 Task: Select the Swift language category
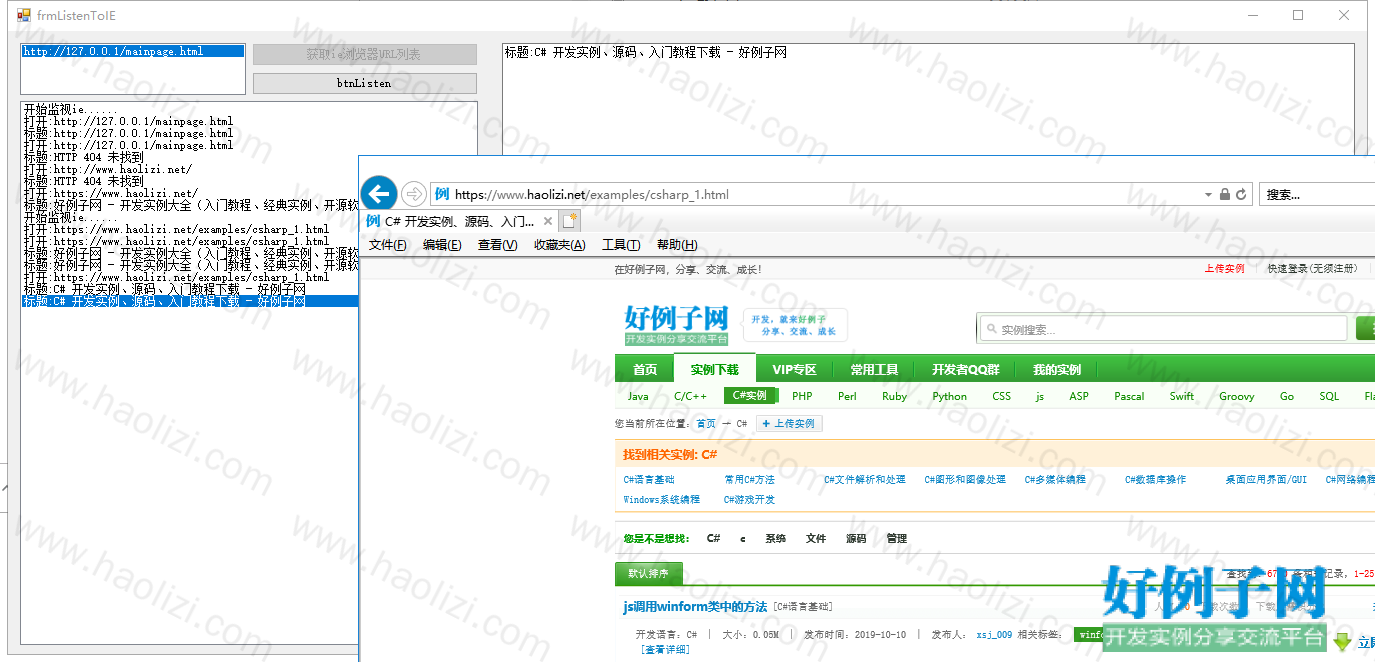coord(1182,396)
